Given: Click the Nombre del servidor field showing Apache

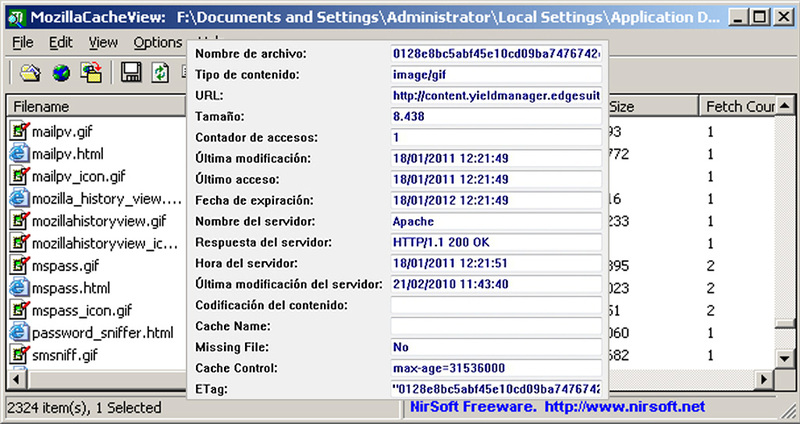Looking at the screenshot, I should point(496,221).
